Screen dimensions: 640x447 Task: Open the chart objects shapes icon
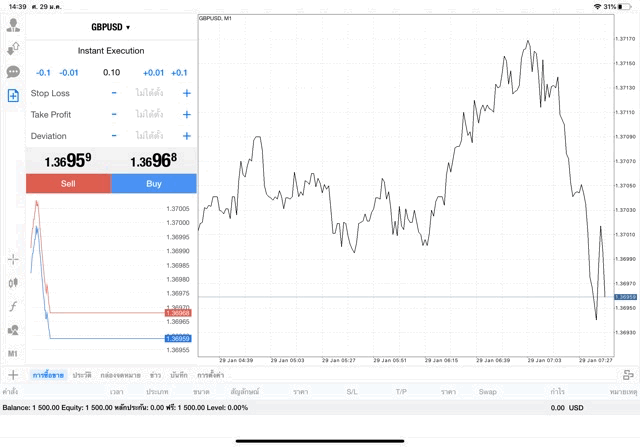click(13, 330)
